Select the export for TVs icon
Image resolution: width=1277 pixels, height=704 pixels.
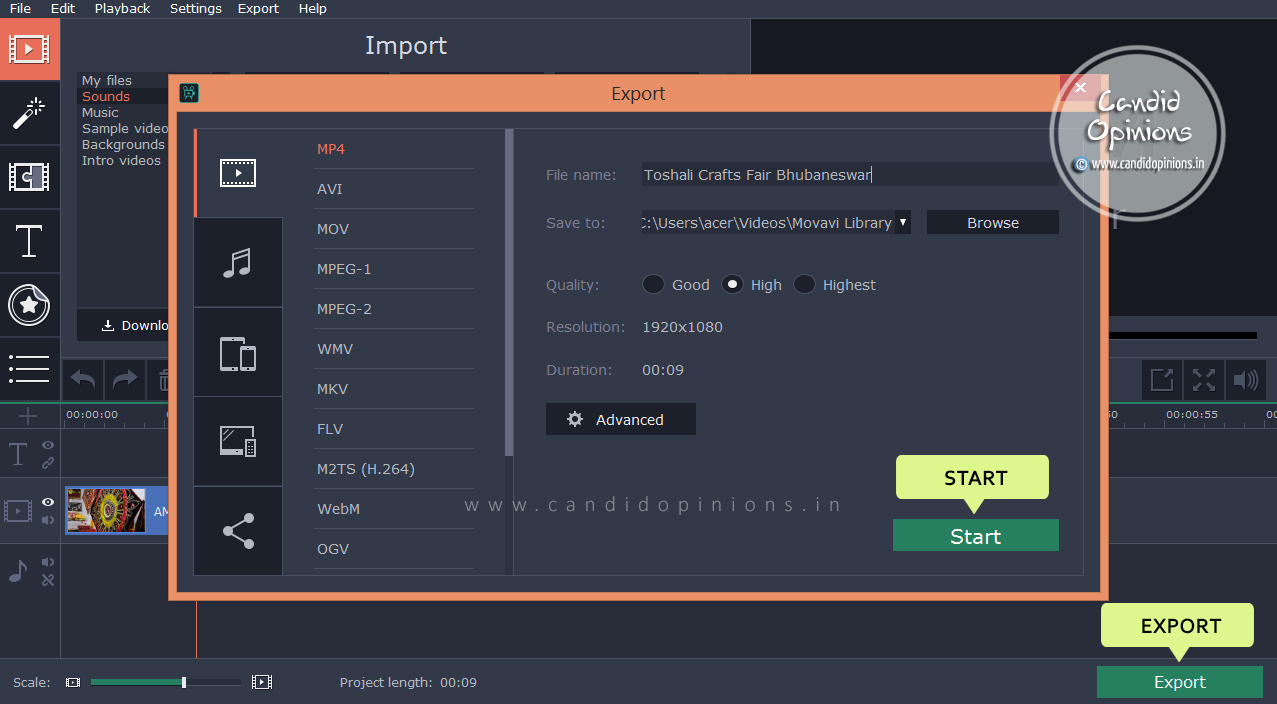pos(238,441)
